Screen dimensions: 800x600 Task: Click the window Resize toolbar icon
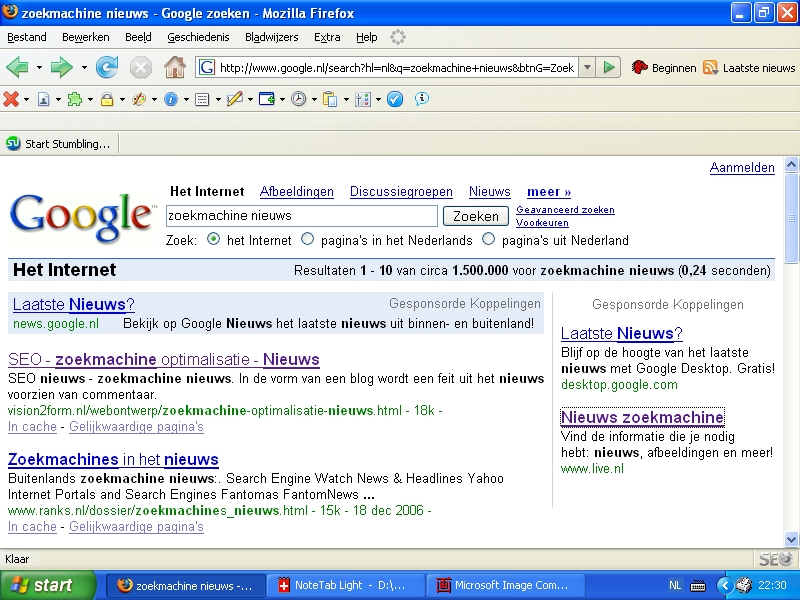pyautogui.click(x=267, y=99)
